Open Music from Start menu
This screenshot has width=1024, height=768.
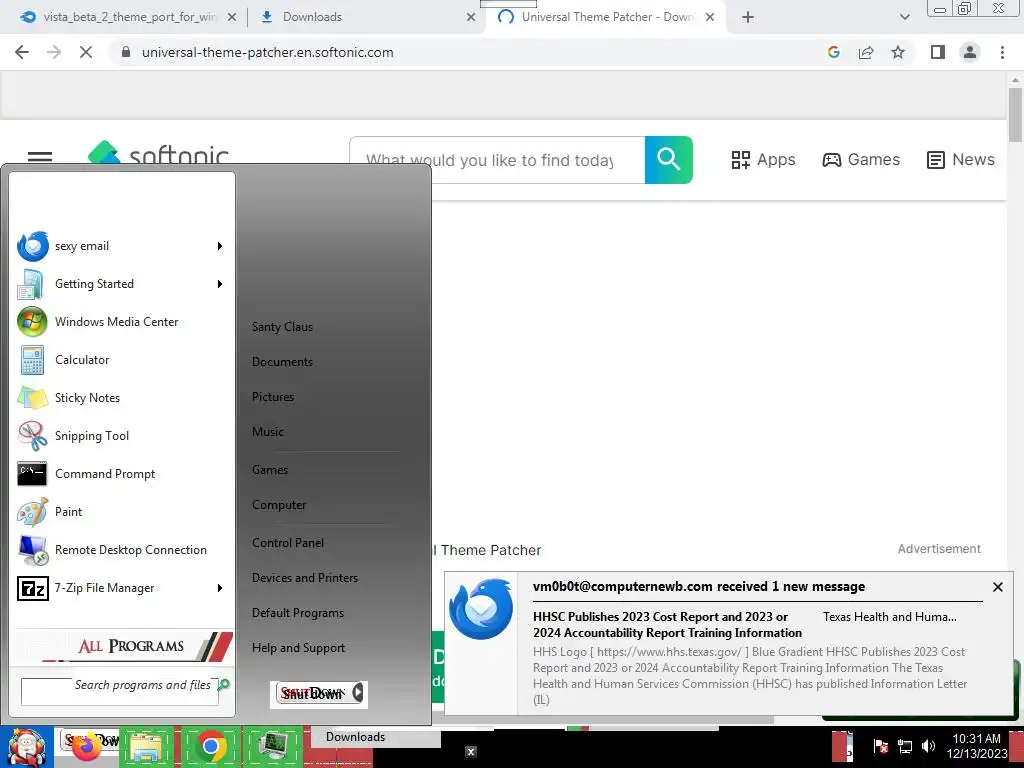[268, 432]
